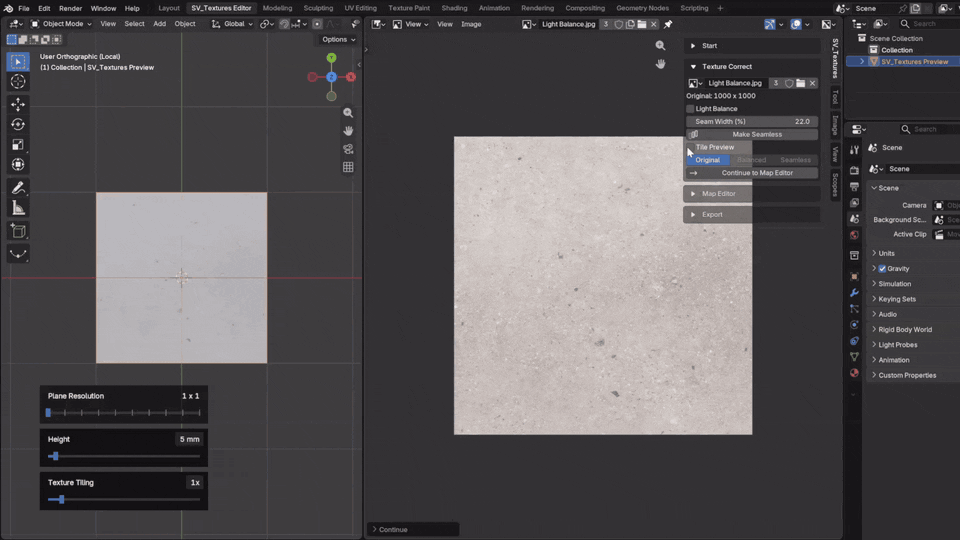Open the Render properties tab
The height and width of the screenshot is (540, 960).
coord(854,170)
